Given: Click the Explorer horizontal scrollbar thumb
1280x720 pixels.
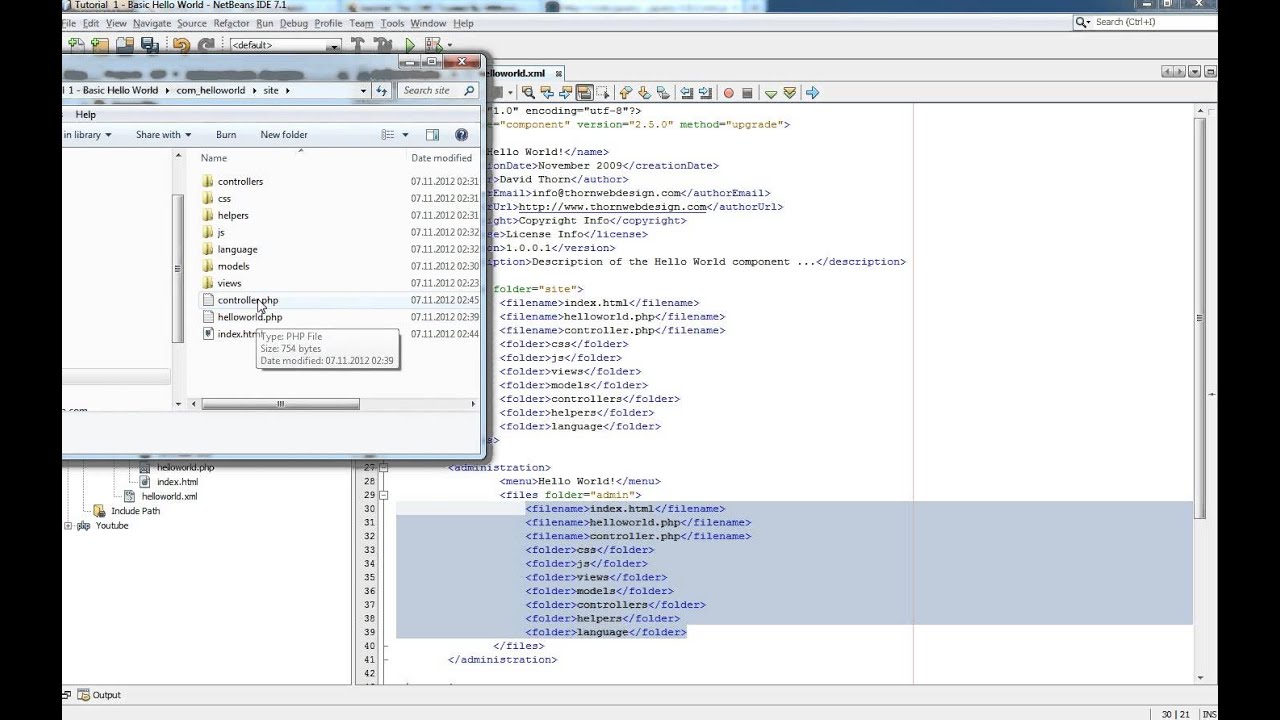Looking at the screenshot, I should 281,404.
